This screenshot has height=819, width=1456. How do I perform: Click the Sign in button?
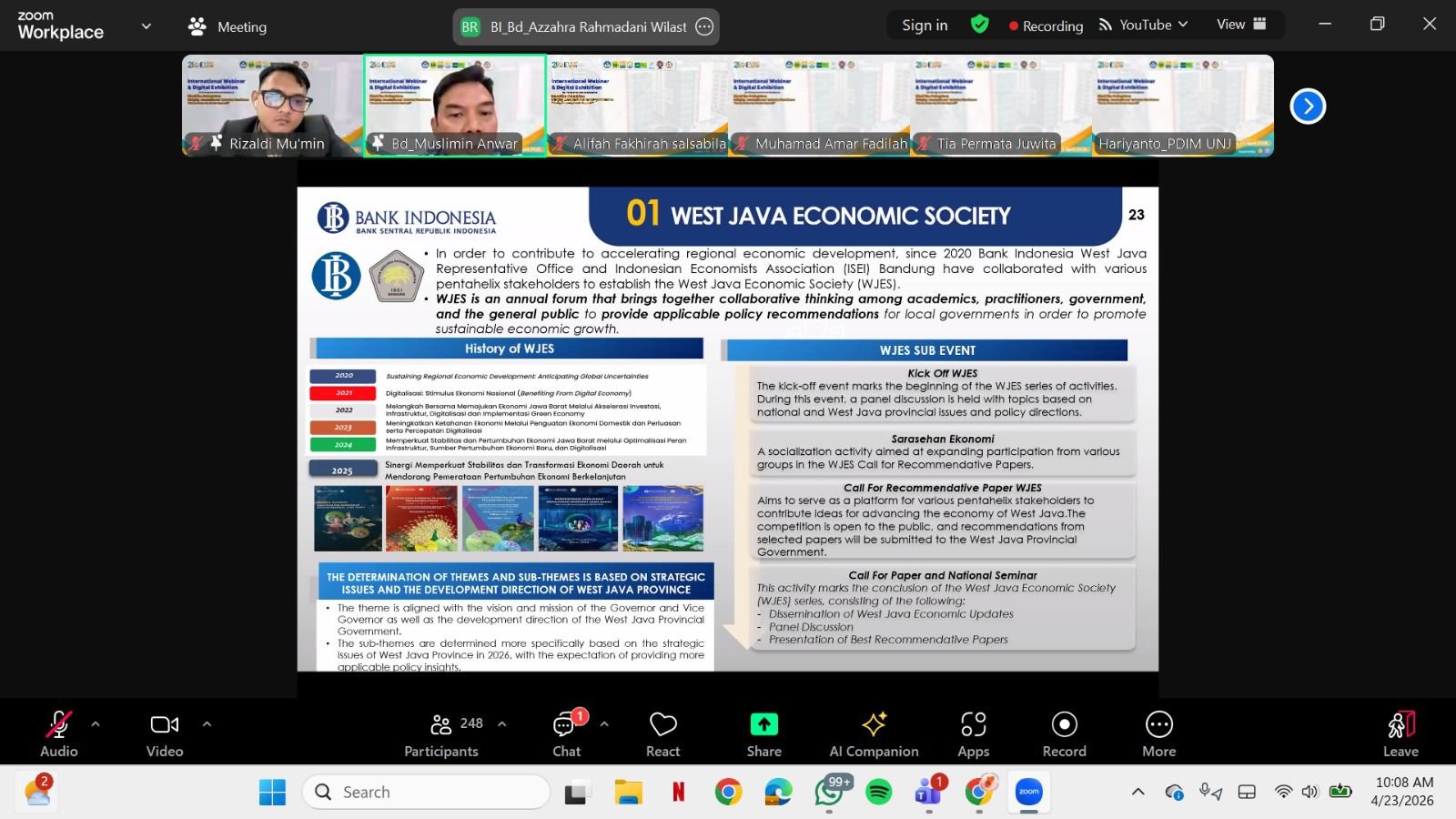pyautogui.click(x=925, y=25)
